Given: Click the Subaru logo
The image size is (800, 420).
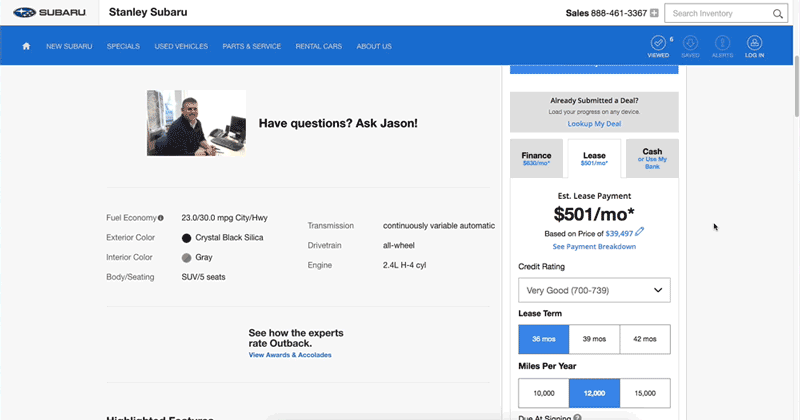Looking at the screenshot, I should [49, 12].
